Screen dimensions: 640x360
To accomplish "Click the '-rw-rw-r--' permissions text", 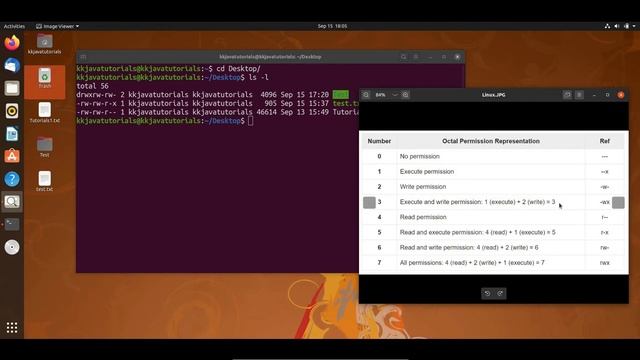I will 96,112.
